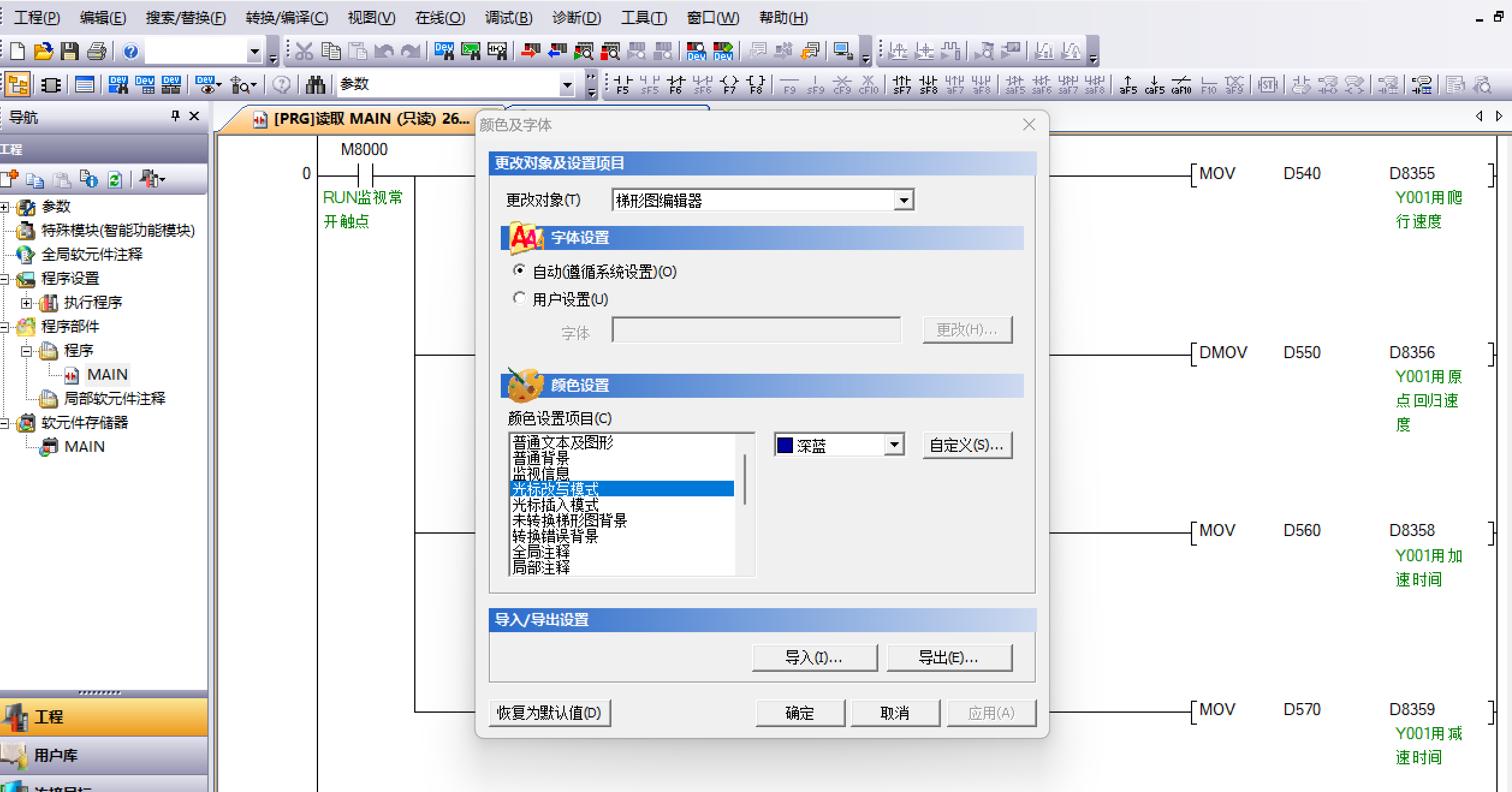Toggle the navigation tree view icon
The width and height of the screenshot is (1512, 792).
click(x=18, y=85)
